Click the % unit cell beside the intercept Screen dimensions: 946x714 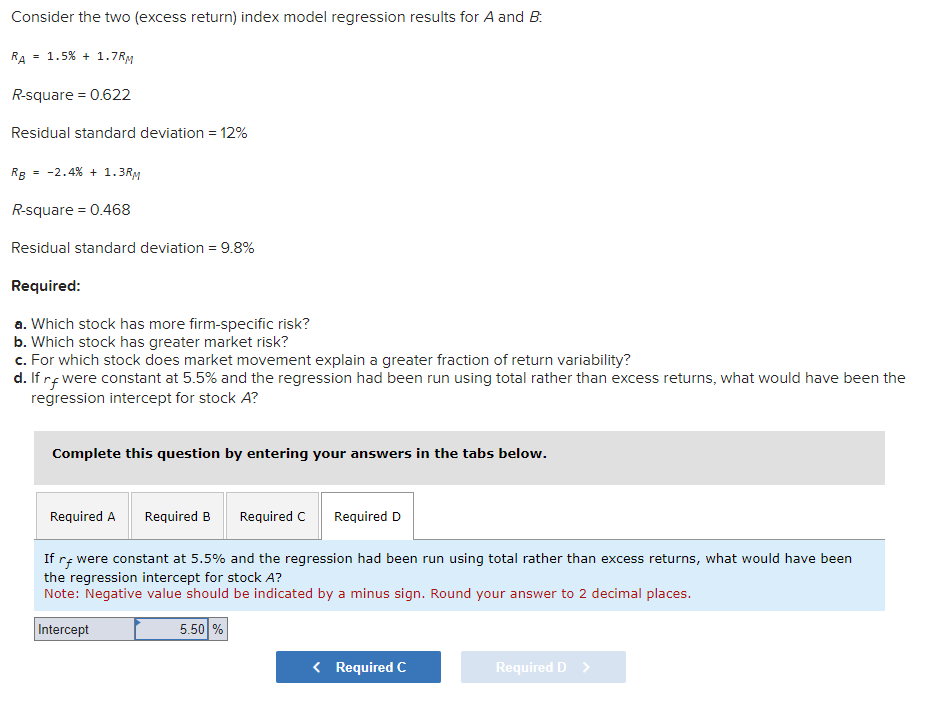[x=218, y=628]
